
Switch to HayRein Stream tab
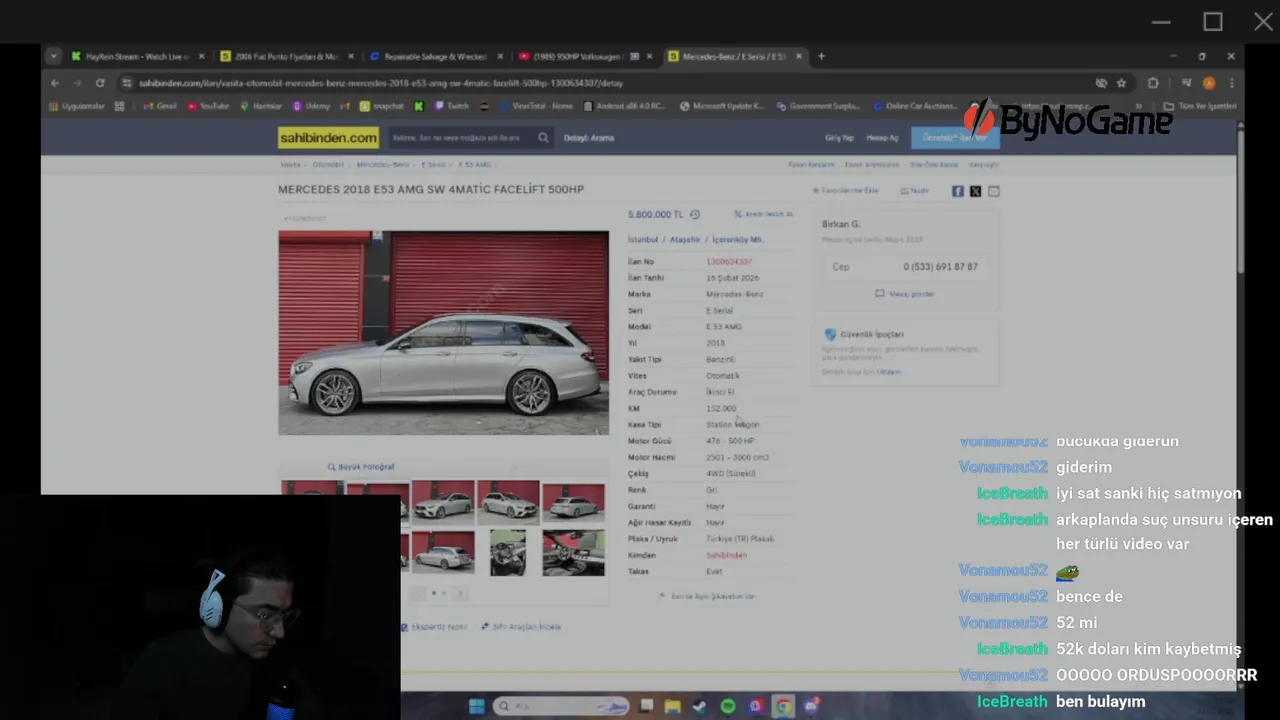pos(137,56)
